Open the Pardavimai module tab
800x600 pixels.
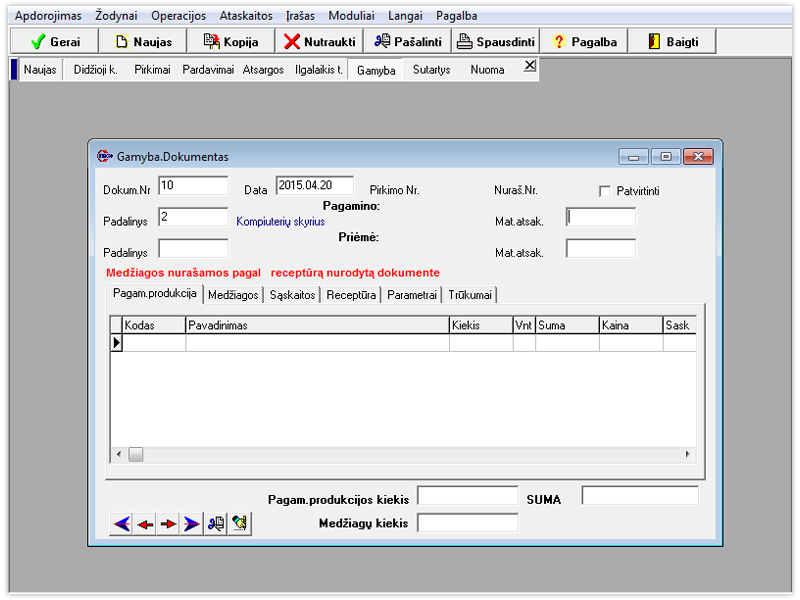click(208, 70)
